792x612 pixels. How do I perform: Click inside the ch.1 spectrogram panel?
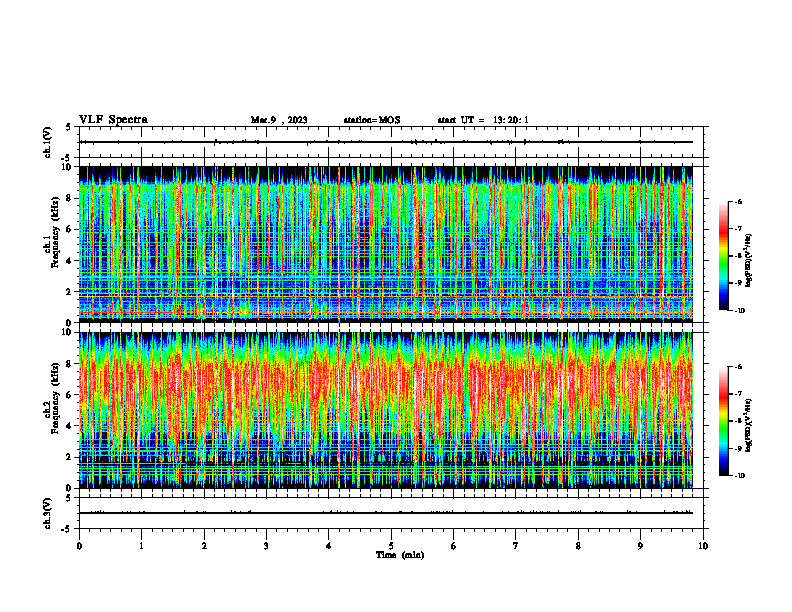(386, 244)
